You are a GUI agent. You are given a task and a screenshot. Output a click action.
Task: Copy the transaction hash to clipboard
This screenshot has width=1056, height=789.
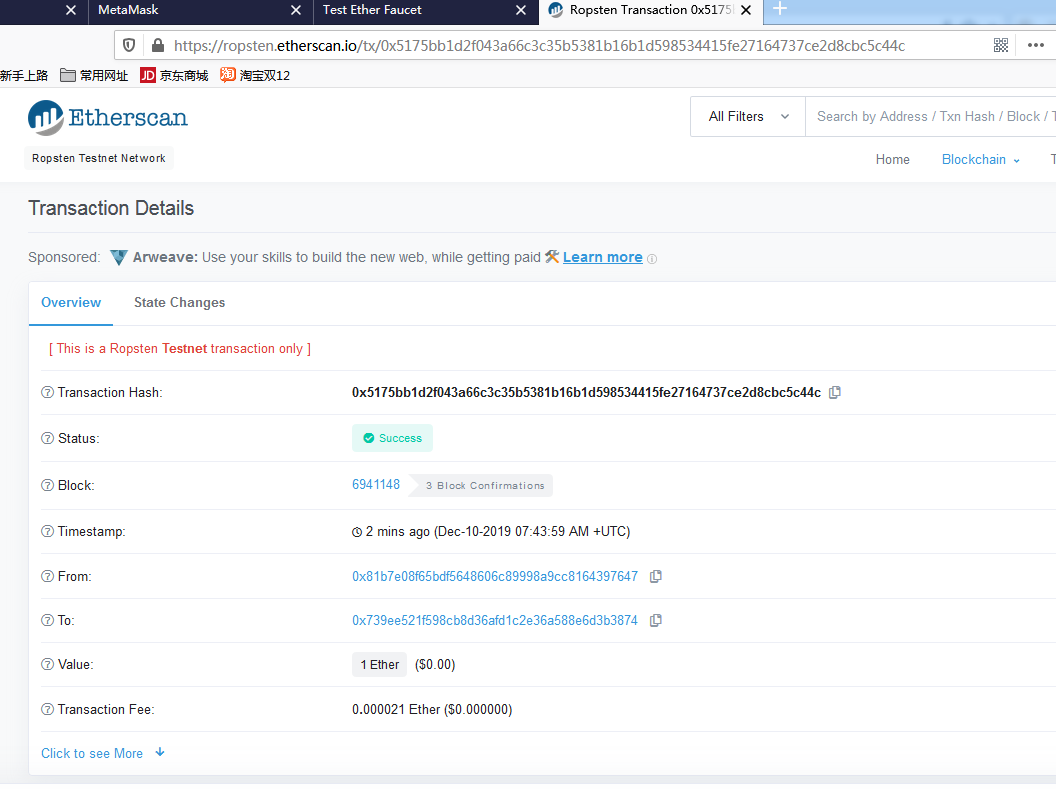click(834, 392)
